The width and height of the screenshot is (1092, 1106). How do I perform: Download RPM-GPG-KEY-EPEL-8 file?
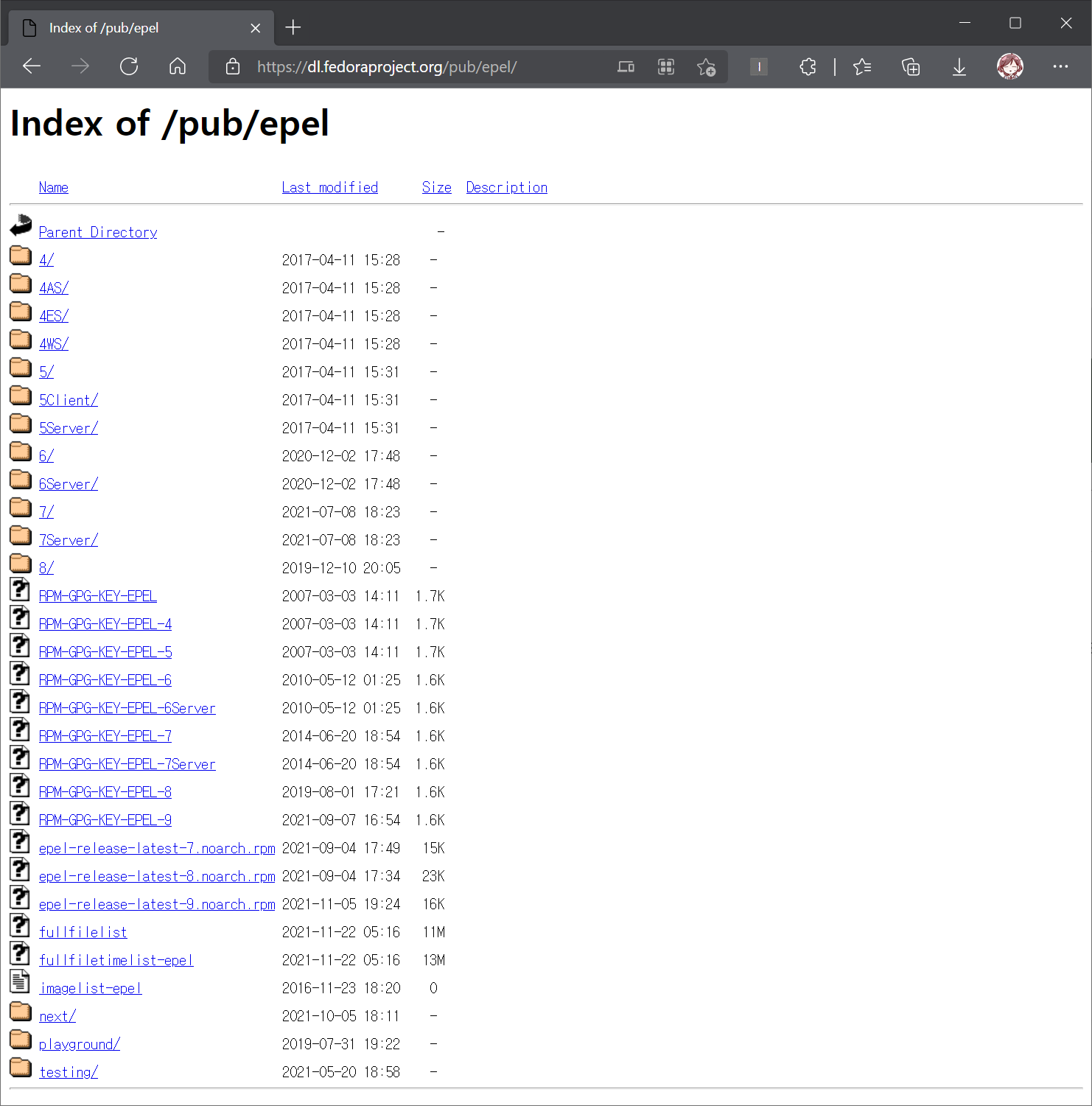tap(105, 792)
